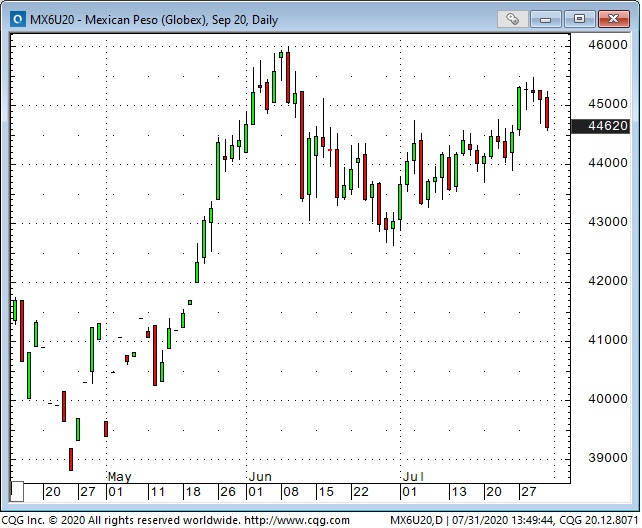The image size is (642, 528).
Task: Close the Mexican Peso chart window
Action: point(613,19)
